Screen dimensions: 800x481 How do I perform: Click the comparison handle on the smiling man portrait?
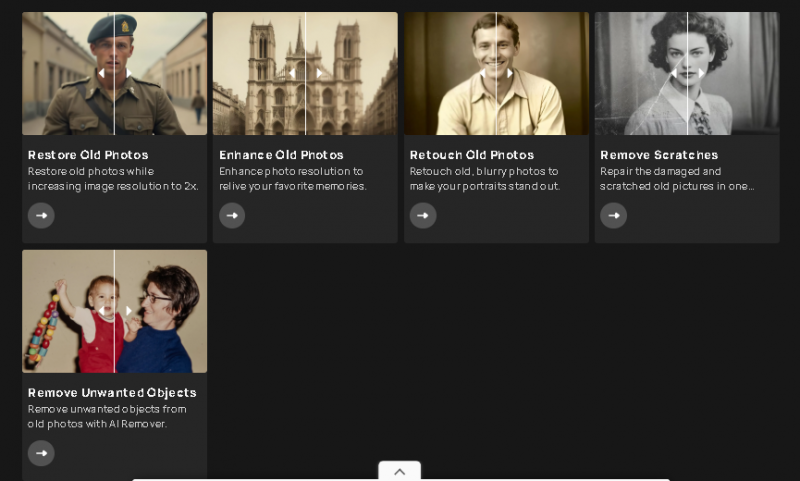coord(496,73)
